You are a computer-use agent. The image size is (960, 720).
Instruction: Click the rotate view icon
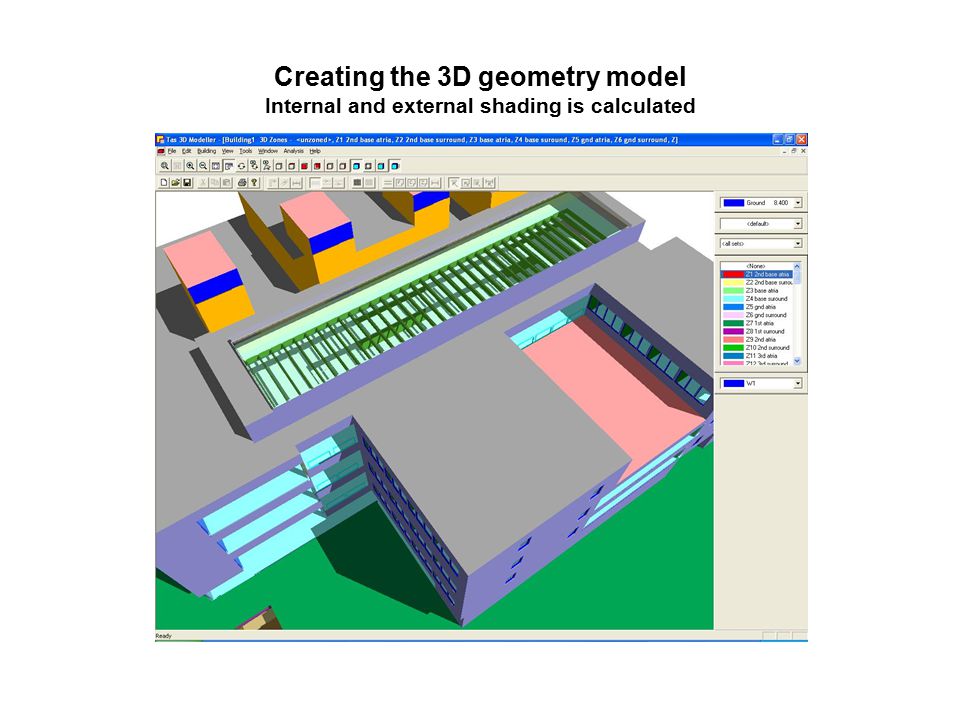[x=242, y=166]
